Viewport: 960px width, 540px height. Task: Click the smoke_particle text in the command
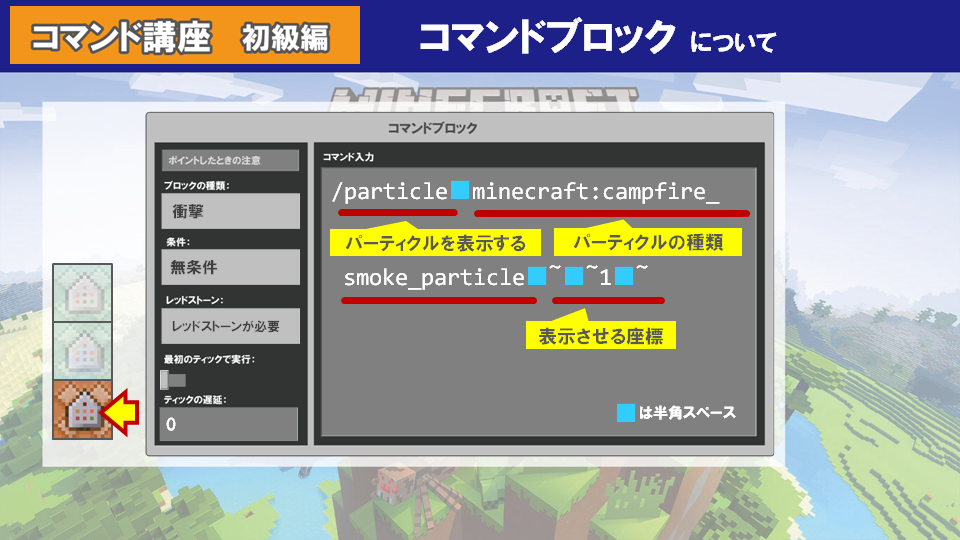(434, 278)
